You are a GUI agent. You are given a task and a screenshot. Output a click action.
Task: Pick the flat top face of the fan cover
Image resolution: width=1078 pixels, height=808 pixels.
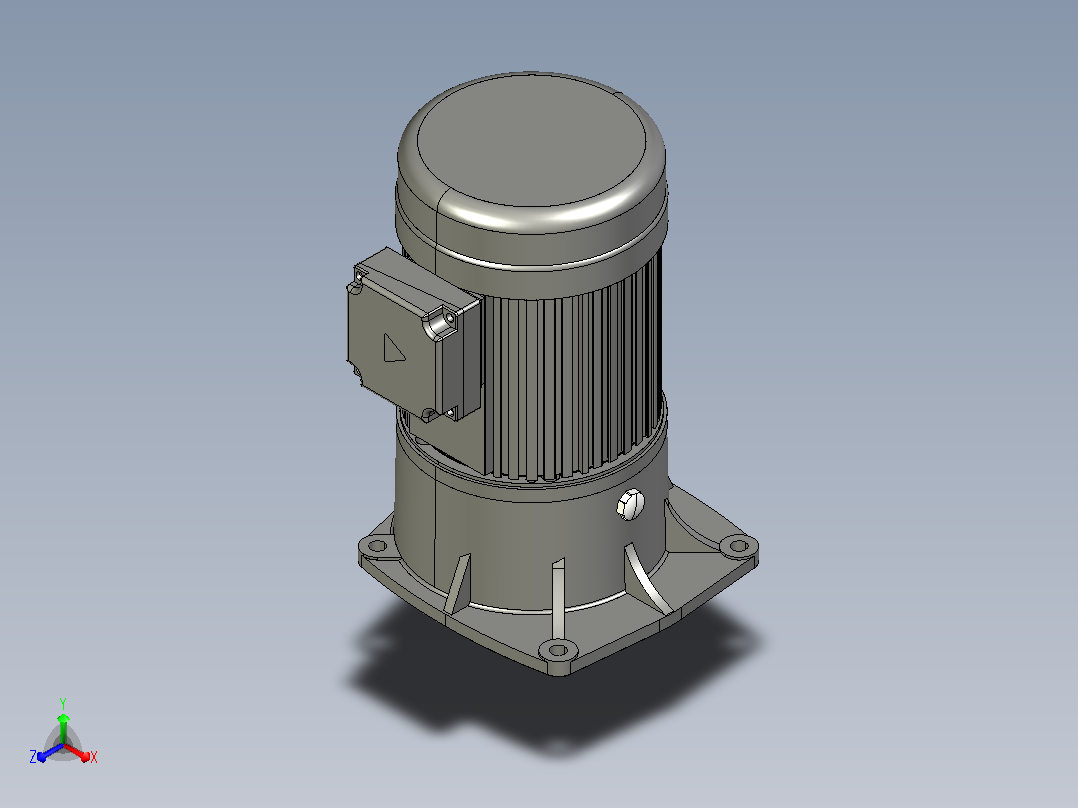(x=532, y=140)
